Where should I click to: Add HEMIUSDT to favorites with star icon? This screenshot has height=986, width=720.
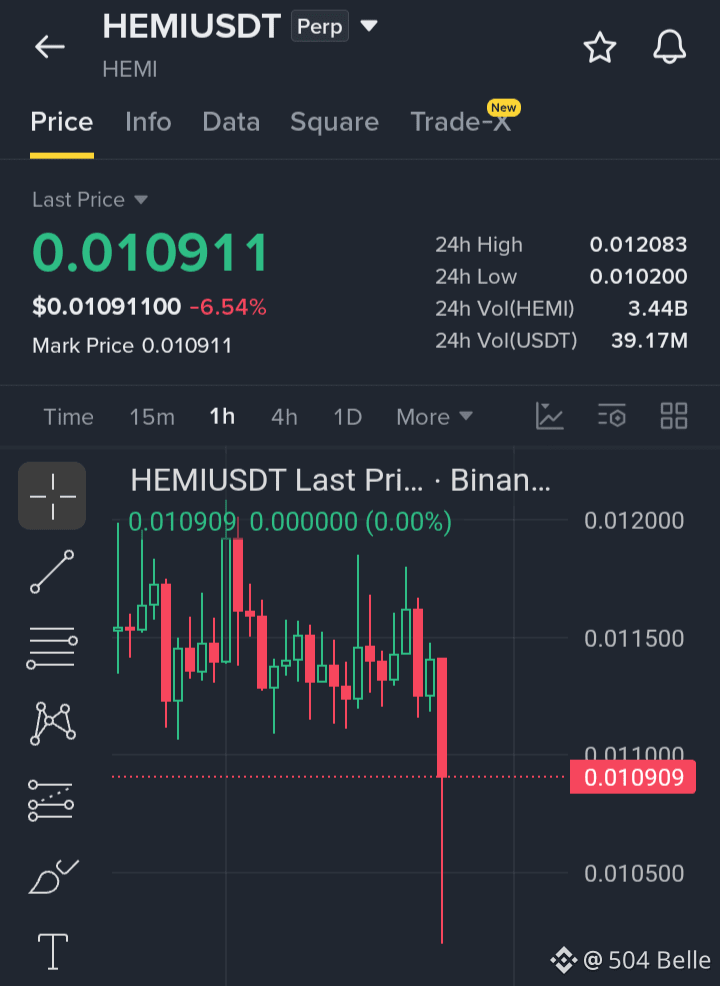pos(599,47)
